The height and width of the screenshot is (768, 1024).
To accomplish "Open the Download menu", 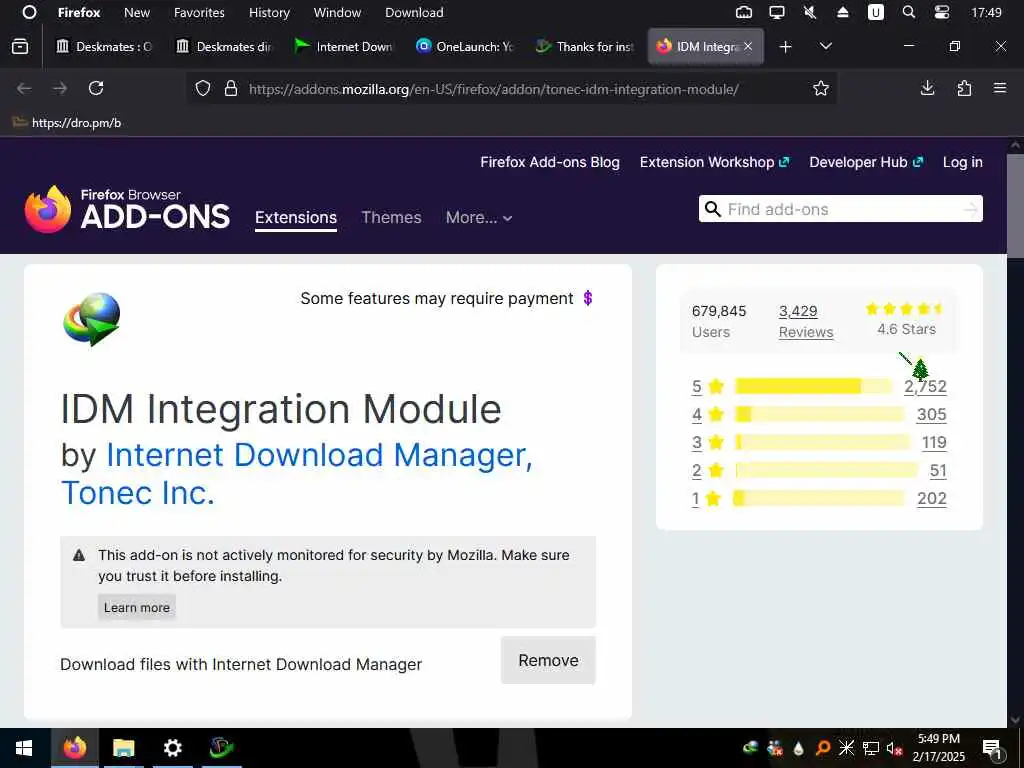I will 414,12.
